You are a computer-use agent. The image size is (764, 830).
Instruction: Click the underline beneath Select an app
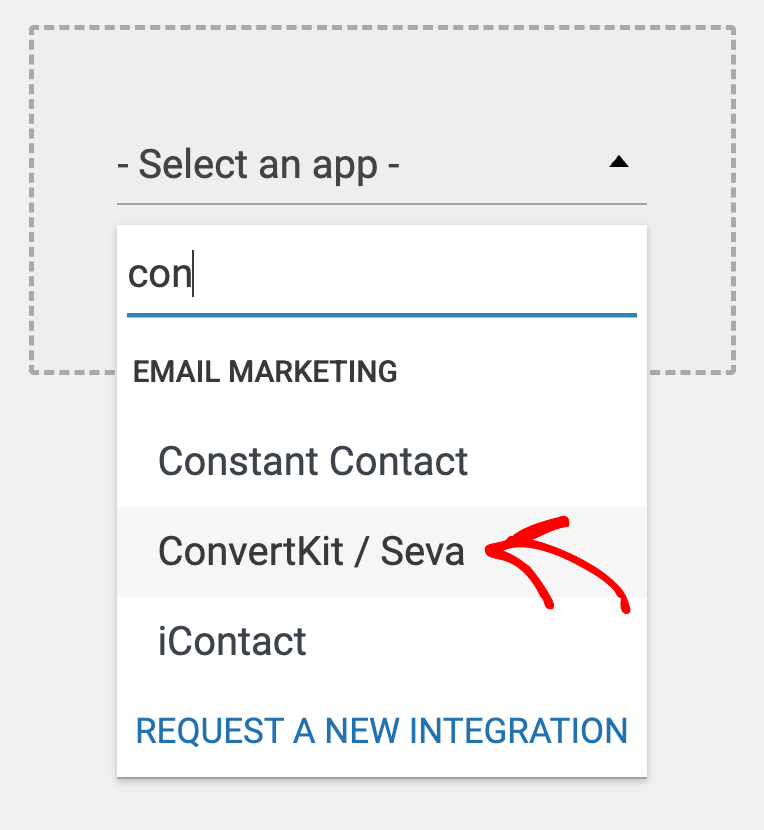point(381,204)
